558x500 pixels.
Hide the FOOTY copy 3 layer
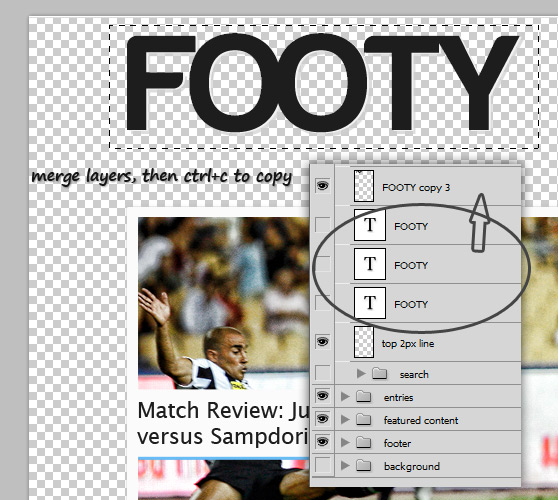(322, 186)
